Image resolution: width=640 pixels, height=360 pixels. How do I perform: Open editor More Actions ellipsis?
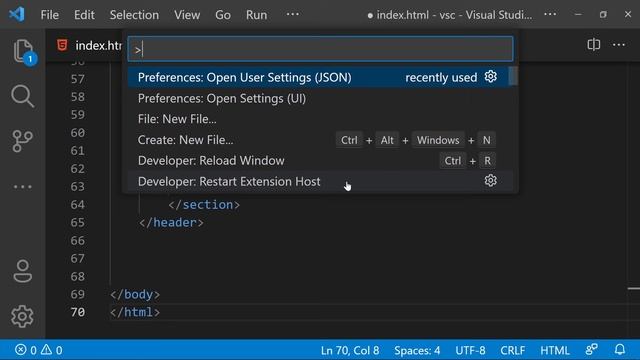(x=619, y=44)
